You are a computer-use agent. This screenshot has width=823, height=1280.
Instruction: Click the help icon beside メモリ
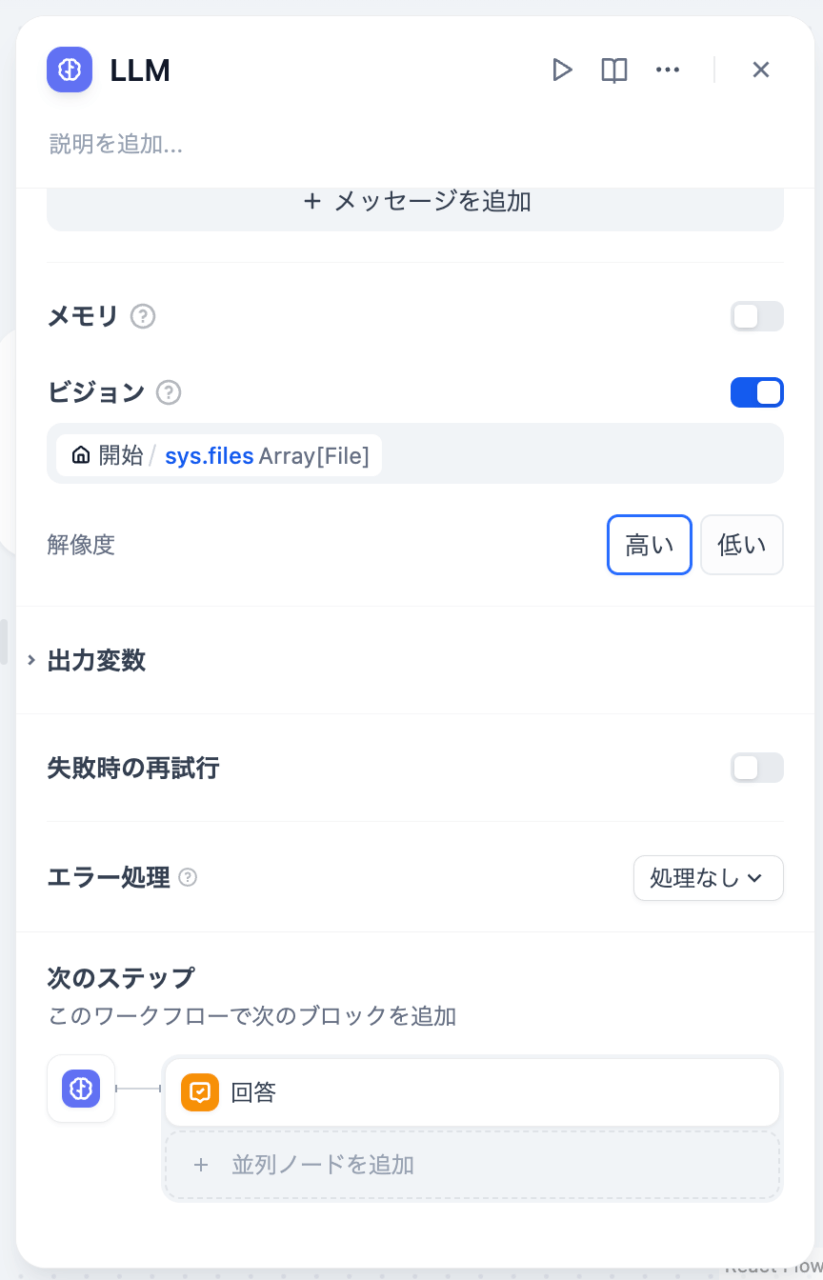point(144,317)
